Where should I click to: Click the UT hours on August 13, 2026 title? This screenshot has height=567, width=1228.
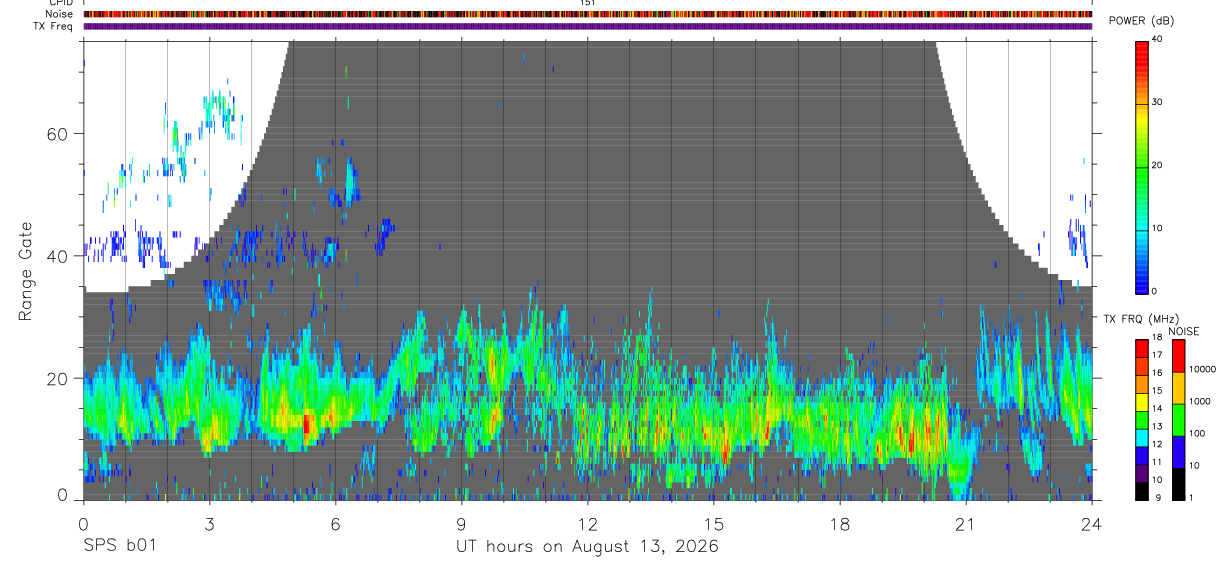587,547
